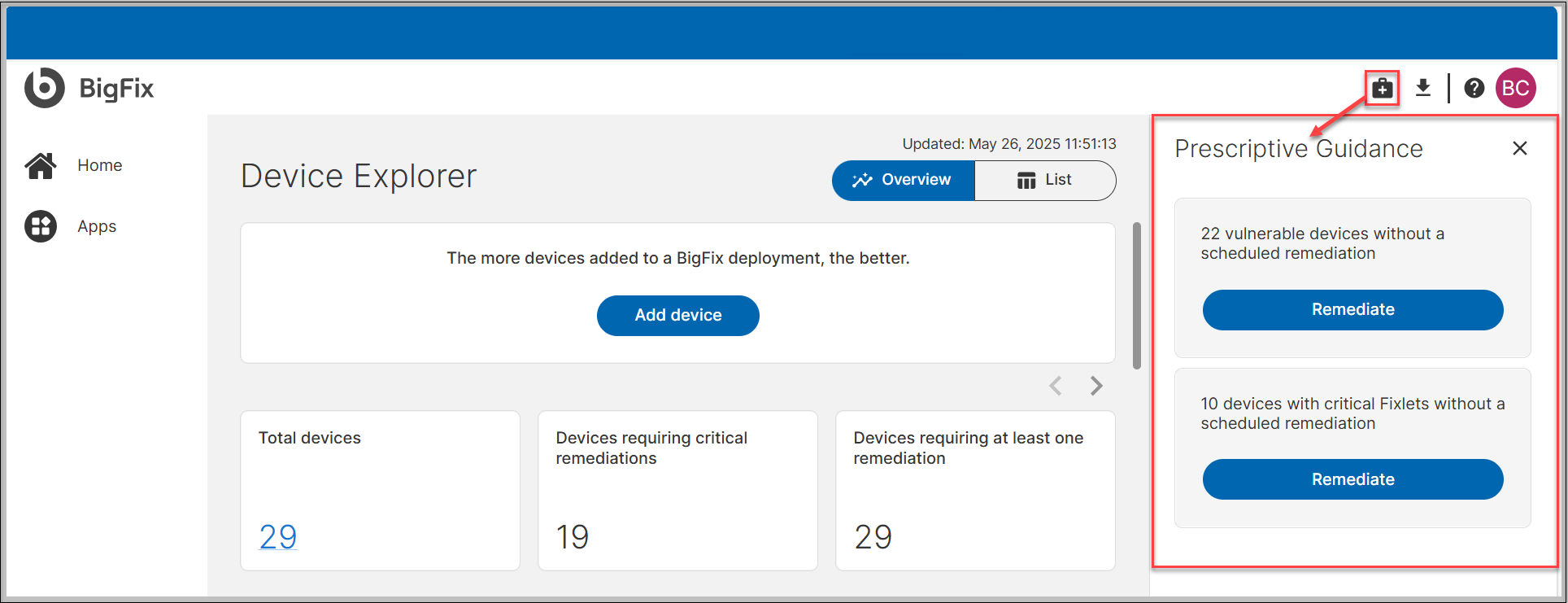Open Home from the sidebar

pyautogui.click(x=100, y=165)
